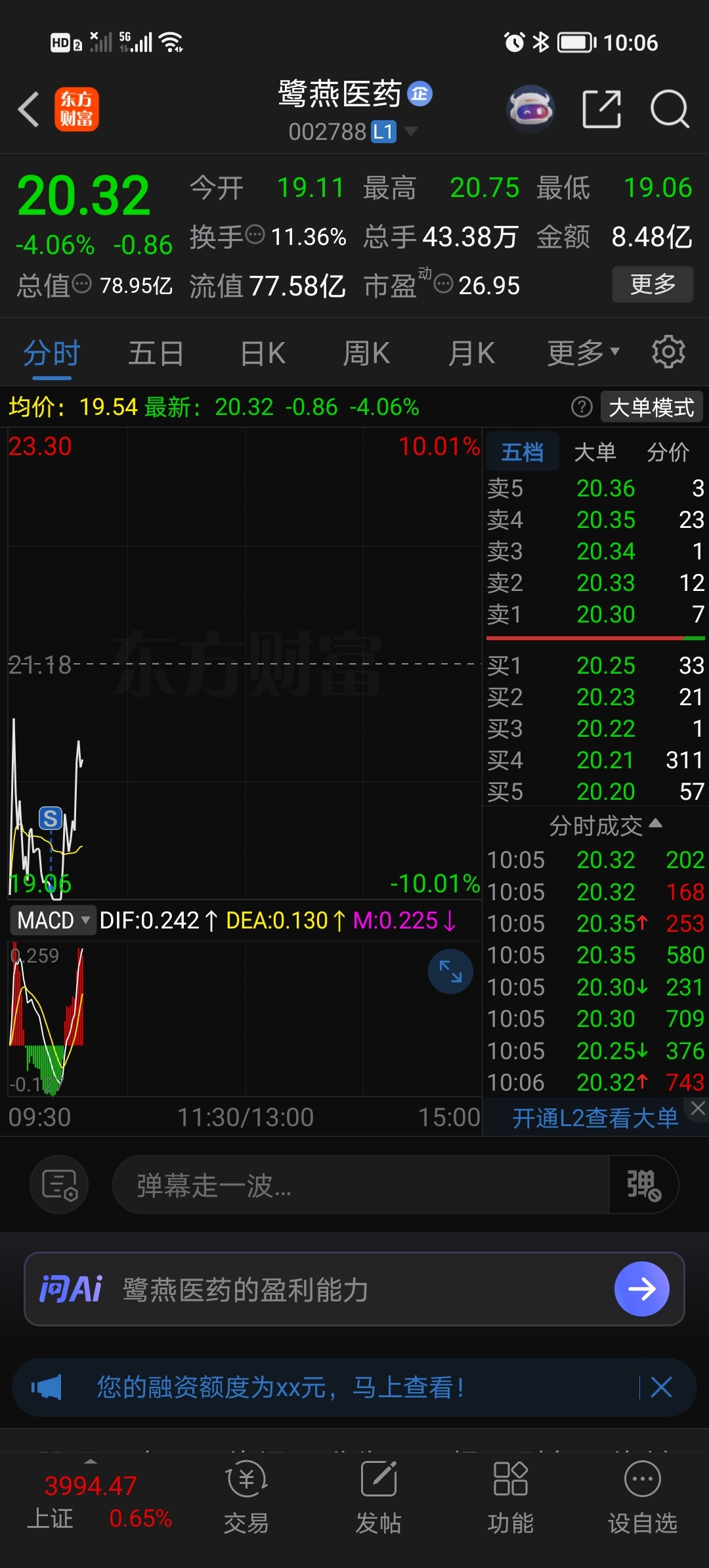Tap the 买1 20.25 order row

tap(595, 665)
